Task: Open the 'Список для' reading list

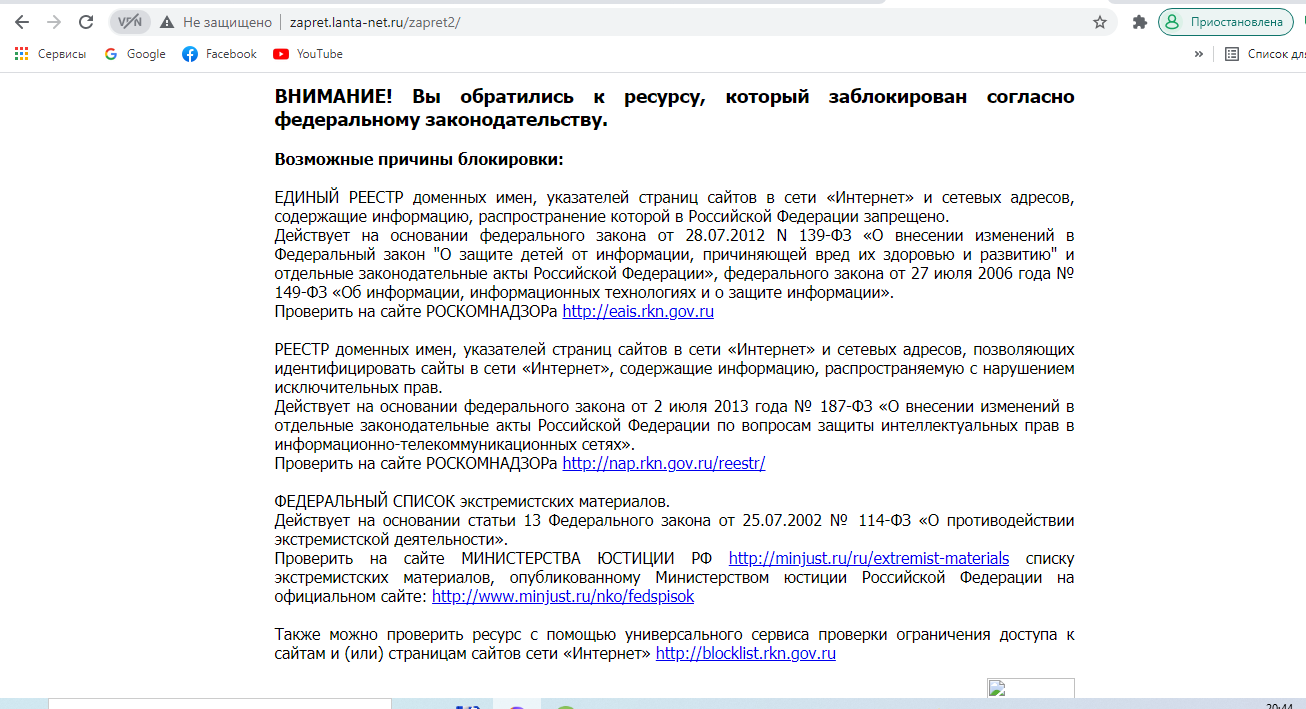Action: click(x=1265, y=54)
